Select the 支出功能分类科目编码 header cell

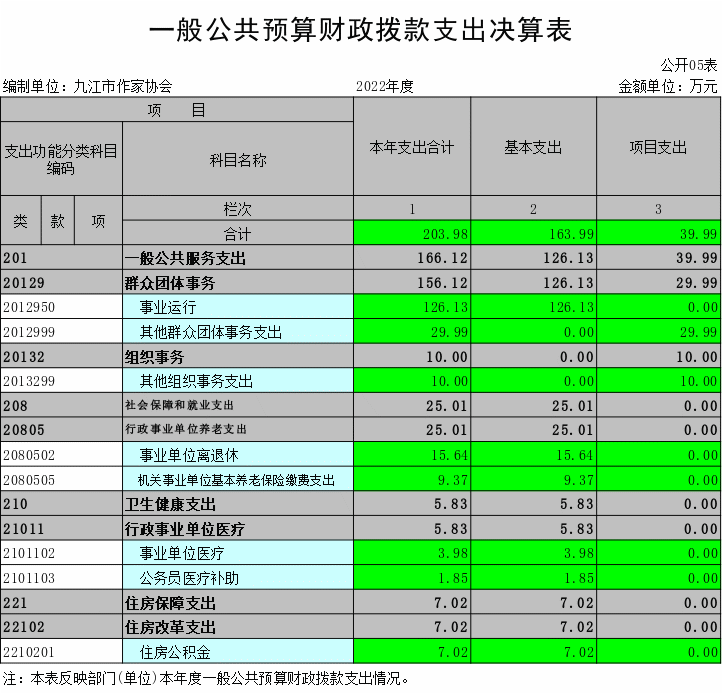click(x=61, y=160)
